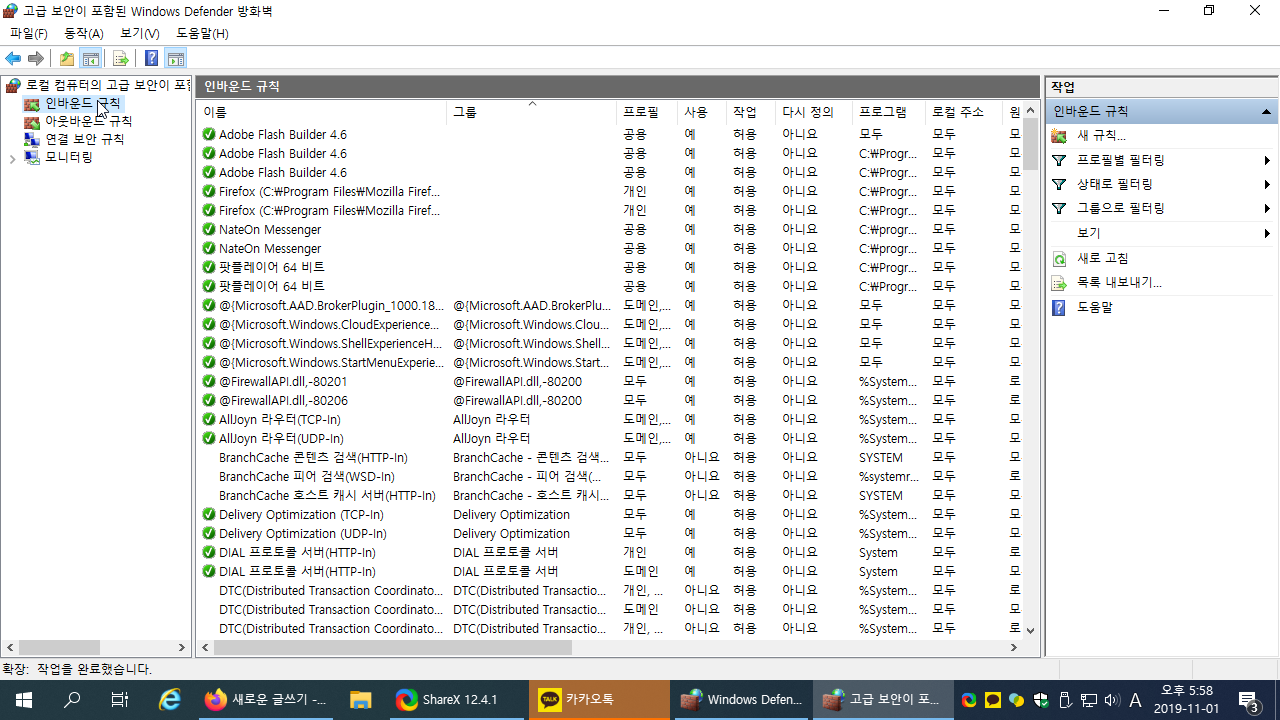Collapse the 인바운드 규칙 action pane section
Image resolution: width=1280 pixels, height=720 pixels.
click(1266, 112)
